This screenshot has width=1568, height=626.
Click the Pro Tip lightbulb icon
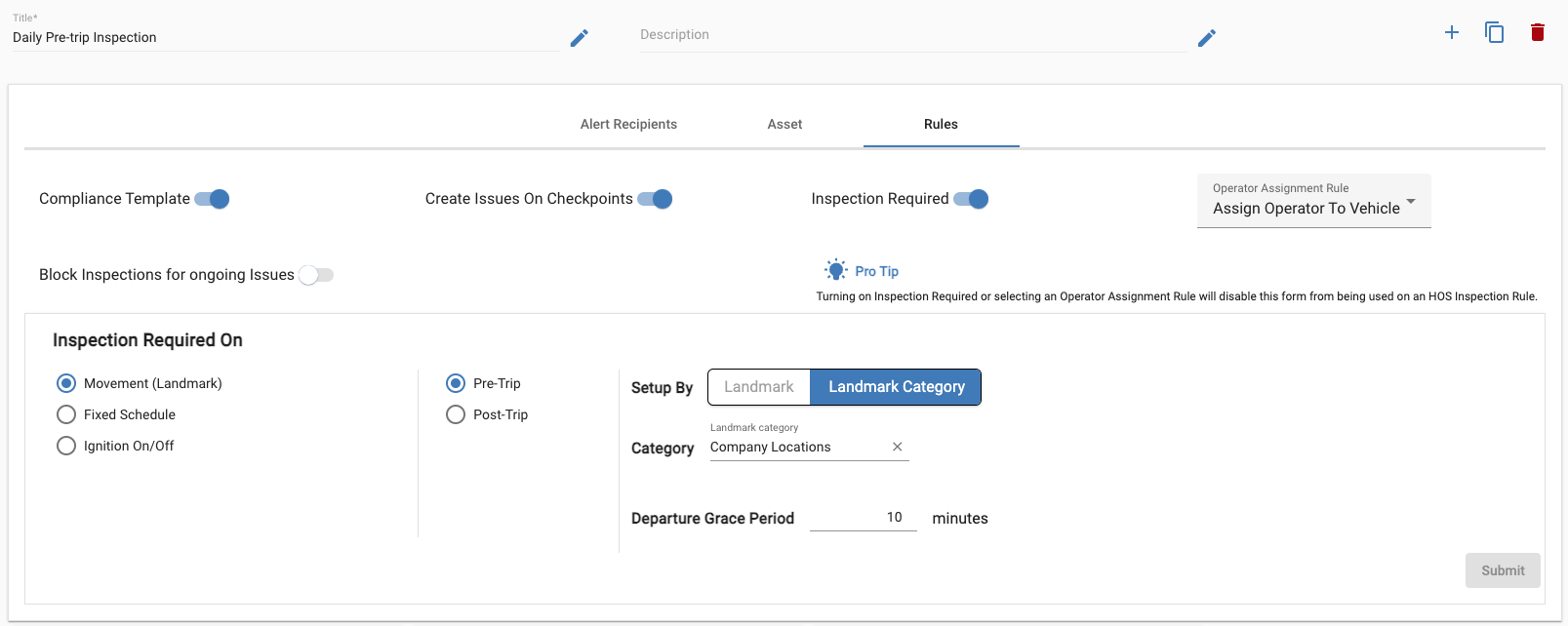click(x=836, y=270)
